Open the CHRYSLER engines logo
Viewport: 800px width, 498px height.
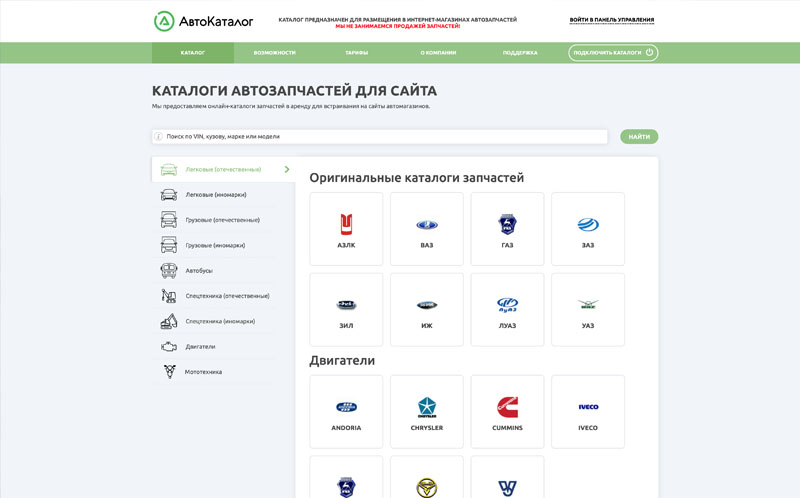click(x=427, y=407)
